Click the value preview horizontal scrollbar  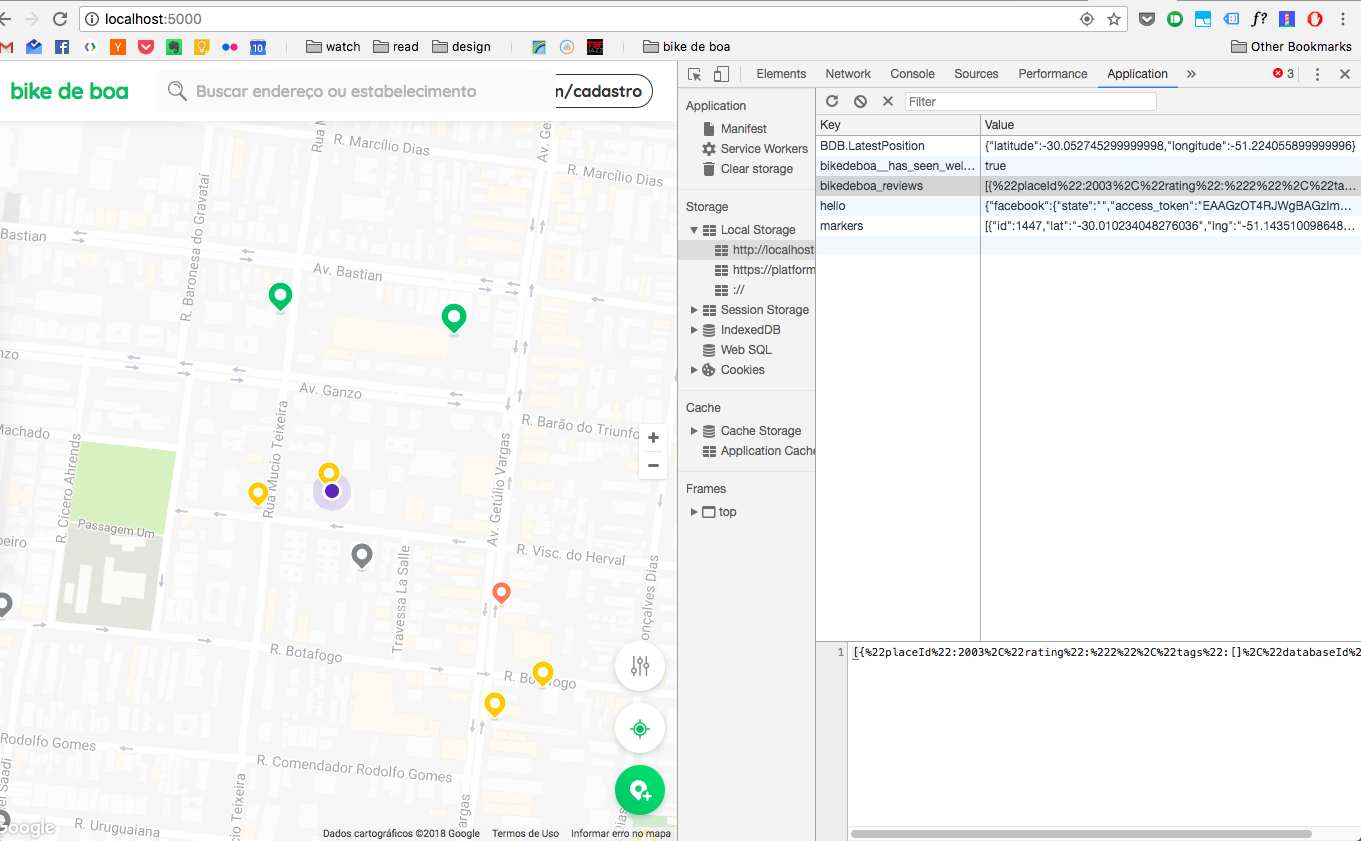[x=1081, y=833]
